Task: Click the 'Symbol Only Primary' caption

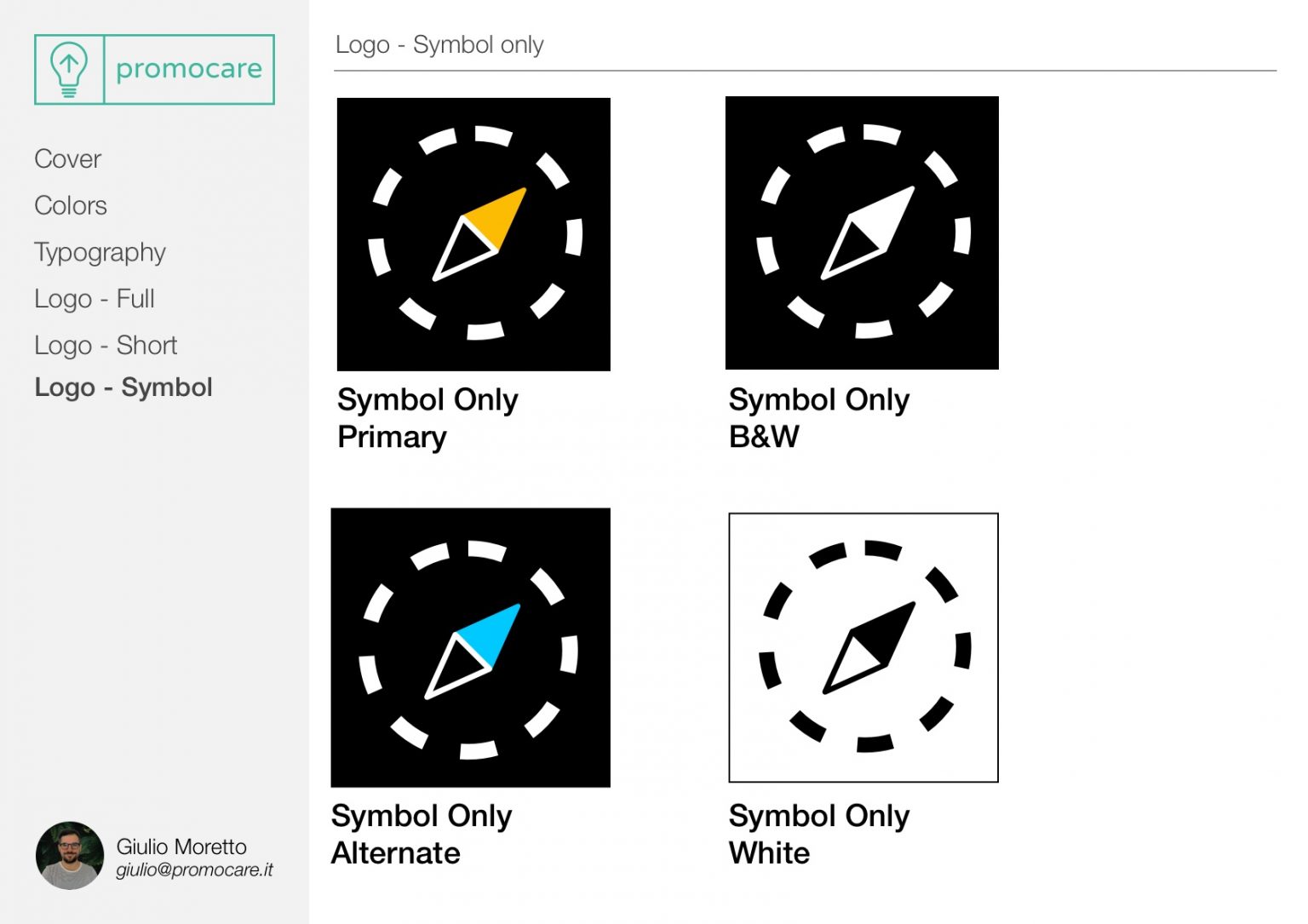Action: pos(427,418)
